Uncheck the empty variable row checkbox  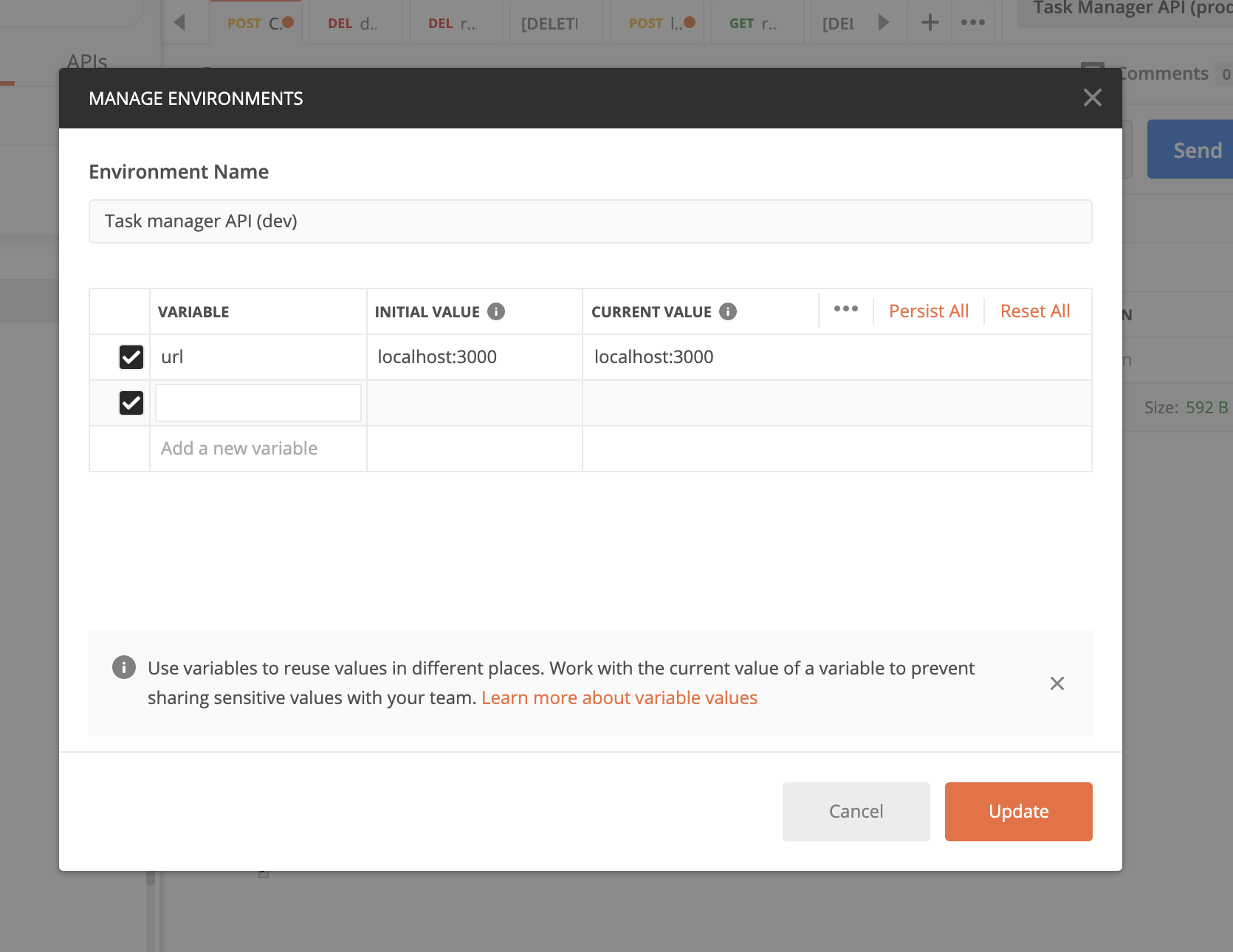(131, 403)
